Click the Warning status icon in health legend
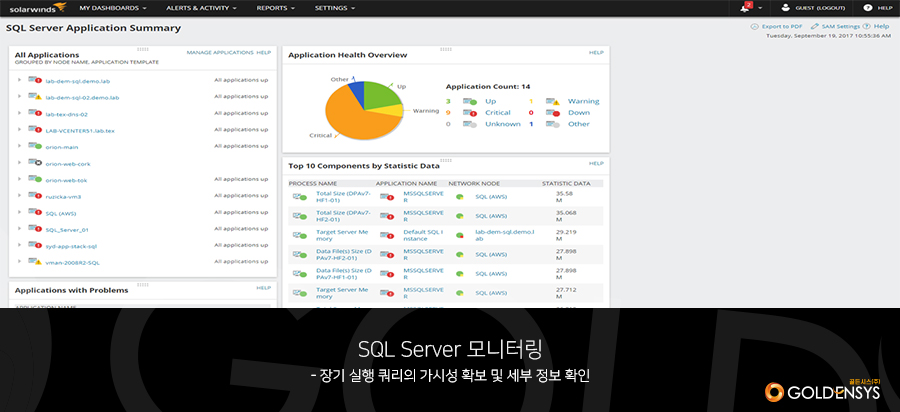The width and height of the screenshot is (900, 412). click(553, 102)
